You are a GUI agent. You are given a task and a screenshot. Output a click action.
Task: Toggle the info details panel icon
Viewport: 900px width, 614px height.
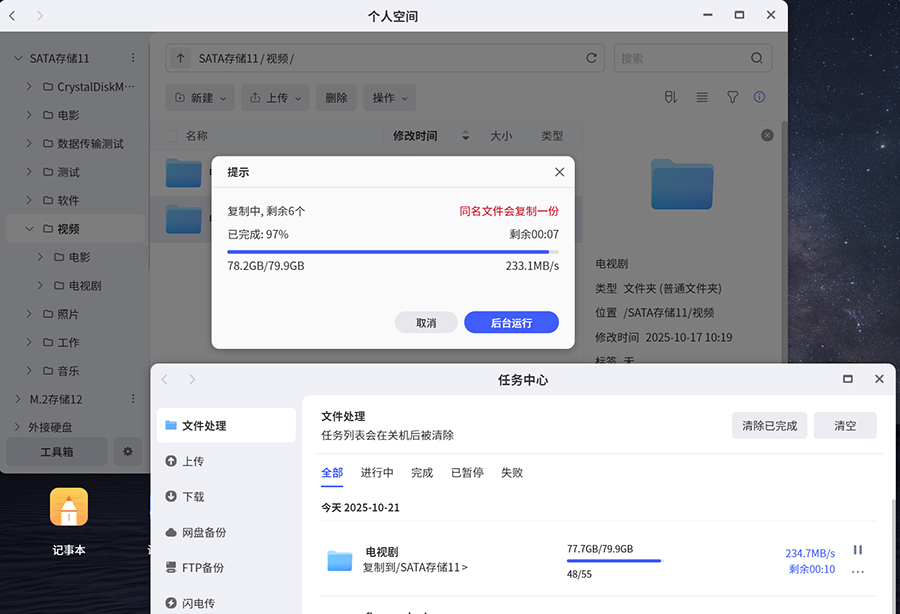pyautogui.click(x=759, y=97)
